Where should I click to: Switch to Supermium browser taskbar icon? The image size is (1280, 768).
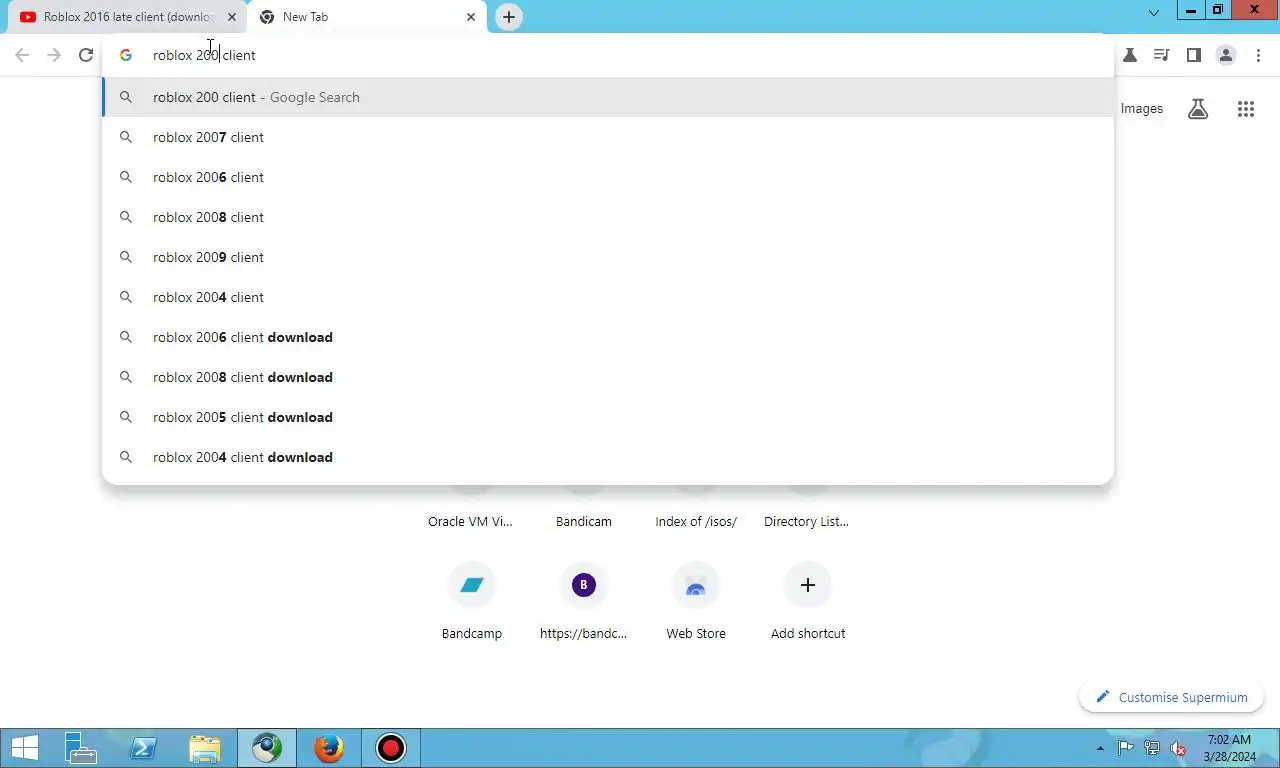[x=267, y=748]
